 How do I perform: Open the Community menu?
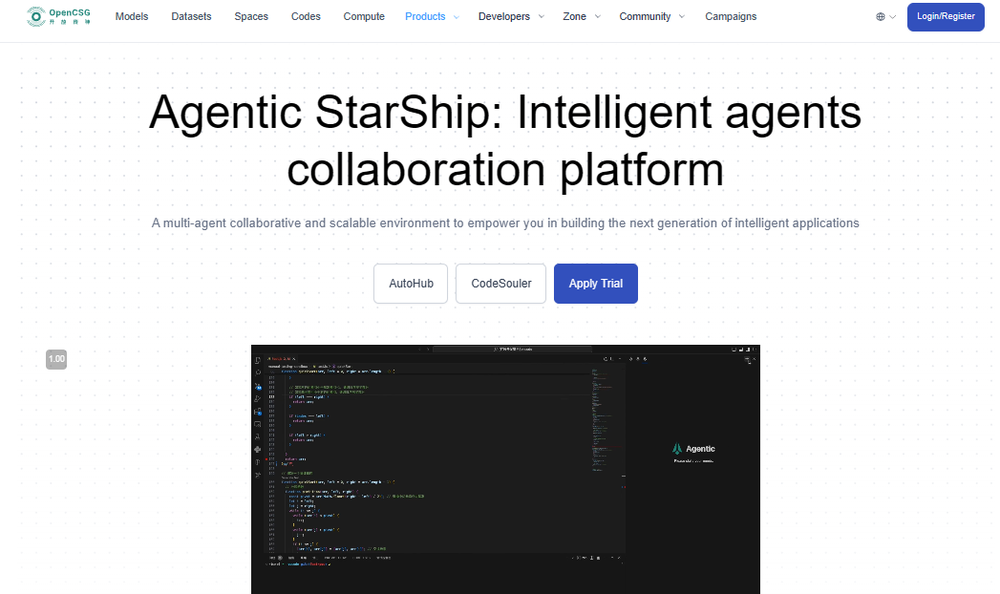[x=645, y=17]
